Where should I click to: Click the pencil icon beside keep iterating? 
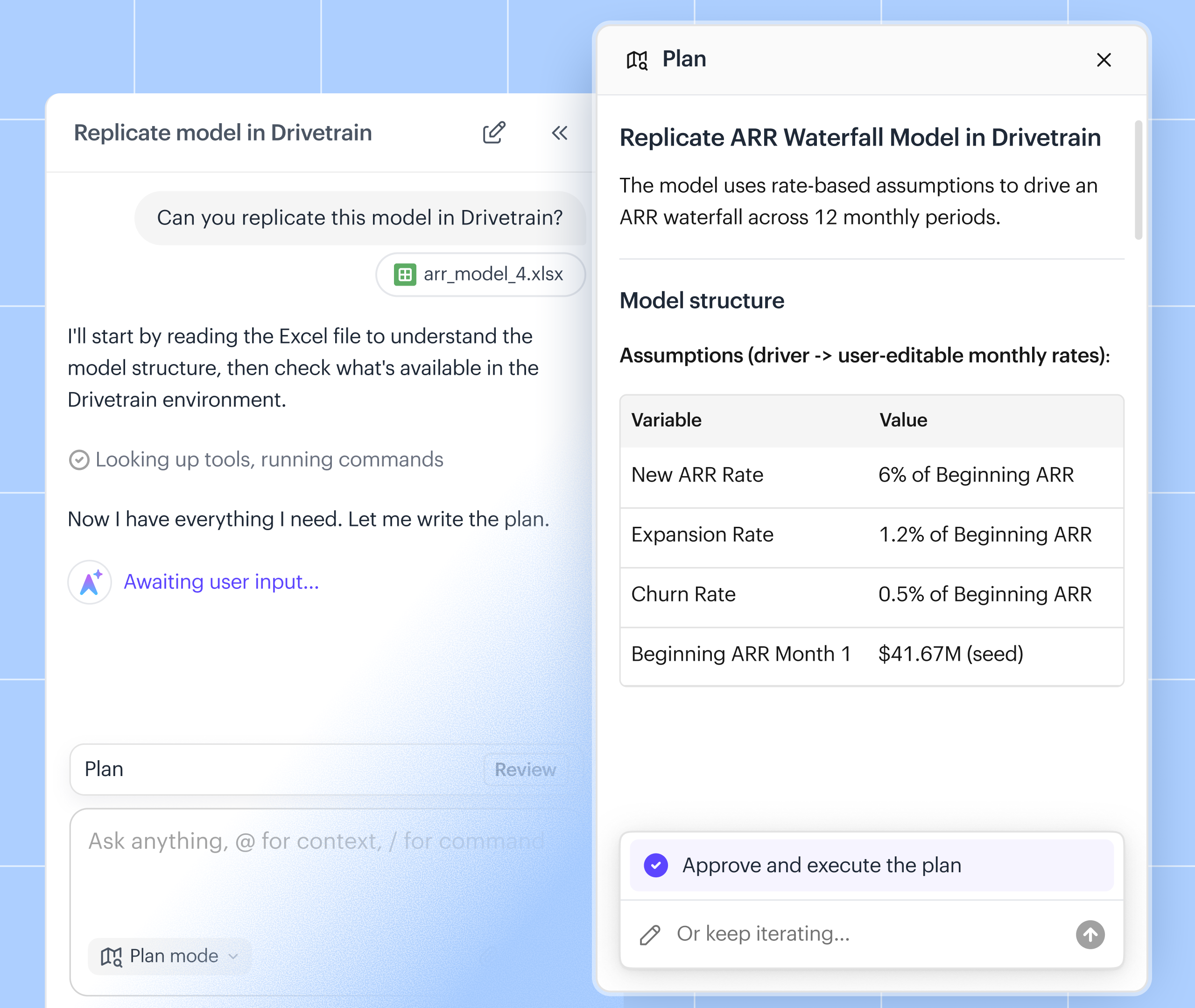[650, 935]
